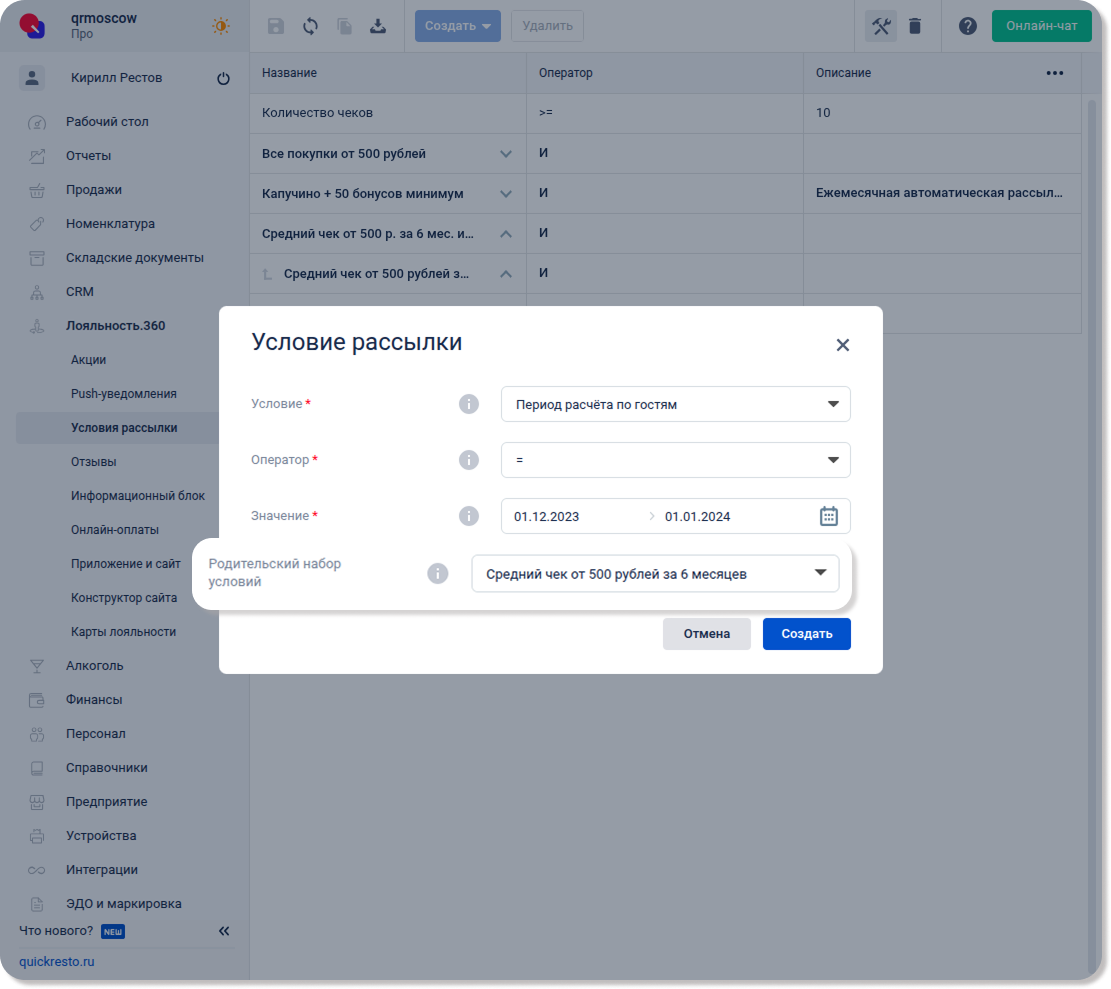Click the calendar icon in Значение field
The image size is (1111, 989).
click(x=828, y=516)
